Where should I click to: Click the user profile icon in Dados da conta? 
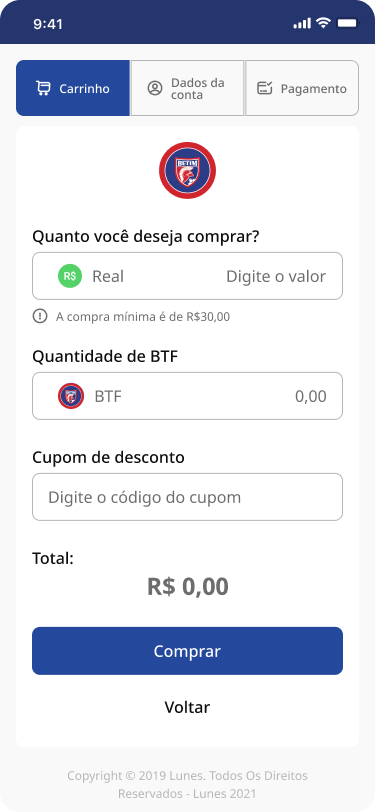[x=155, y=89]
